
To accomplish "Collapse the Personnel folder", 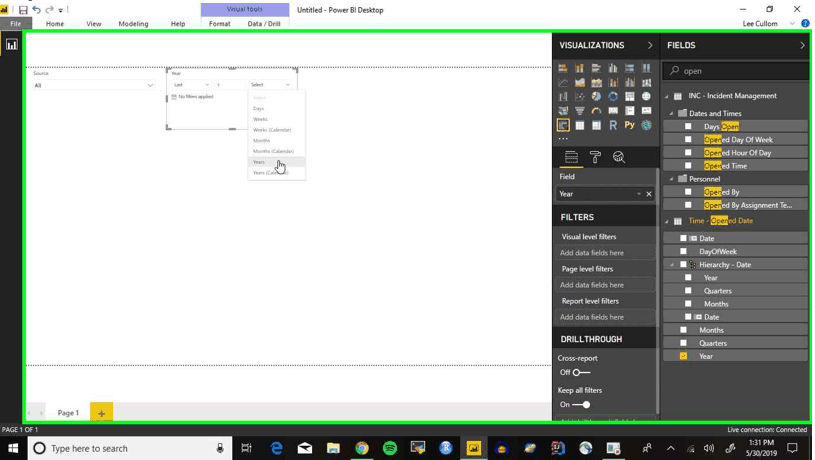I will pyautogui.click(x=672, y=179).
